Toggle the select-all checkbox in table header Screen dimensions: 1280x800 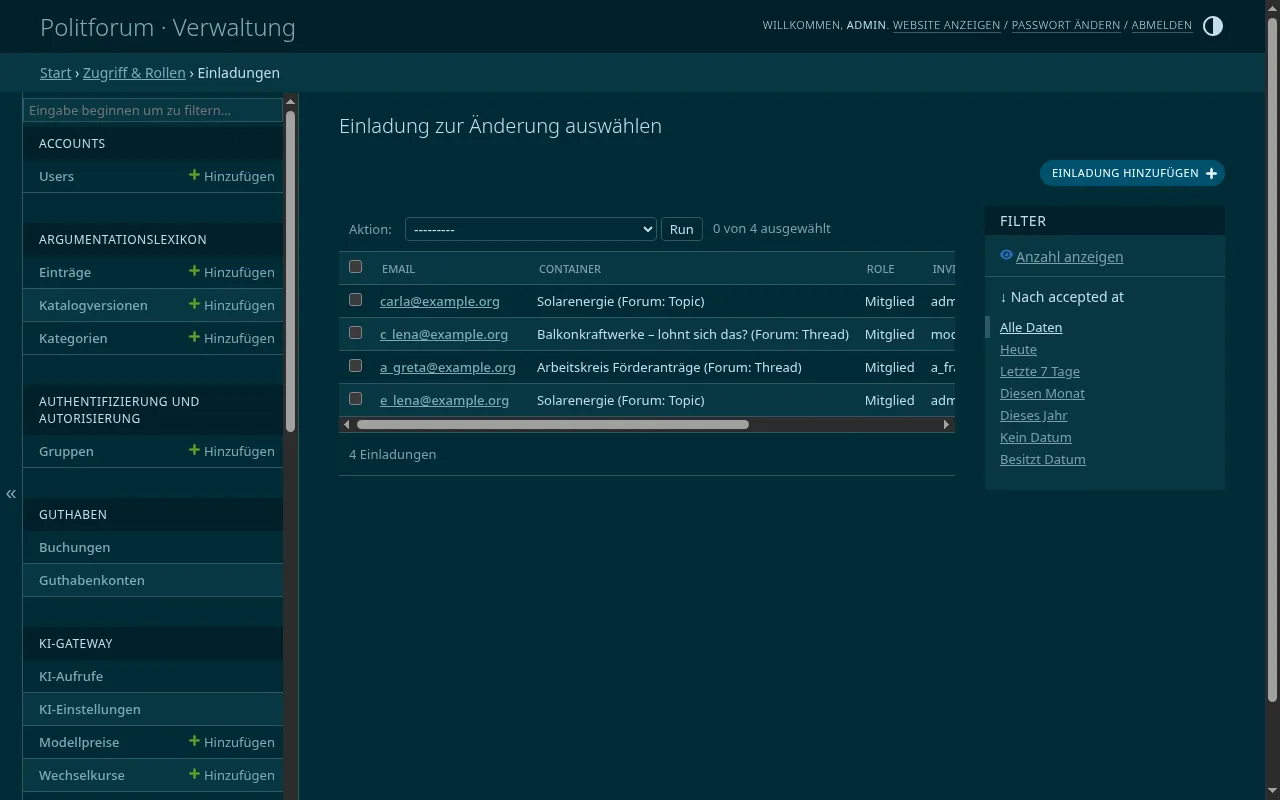tap(355, 267)
